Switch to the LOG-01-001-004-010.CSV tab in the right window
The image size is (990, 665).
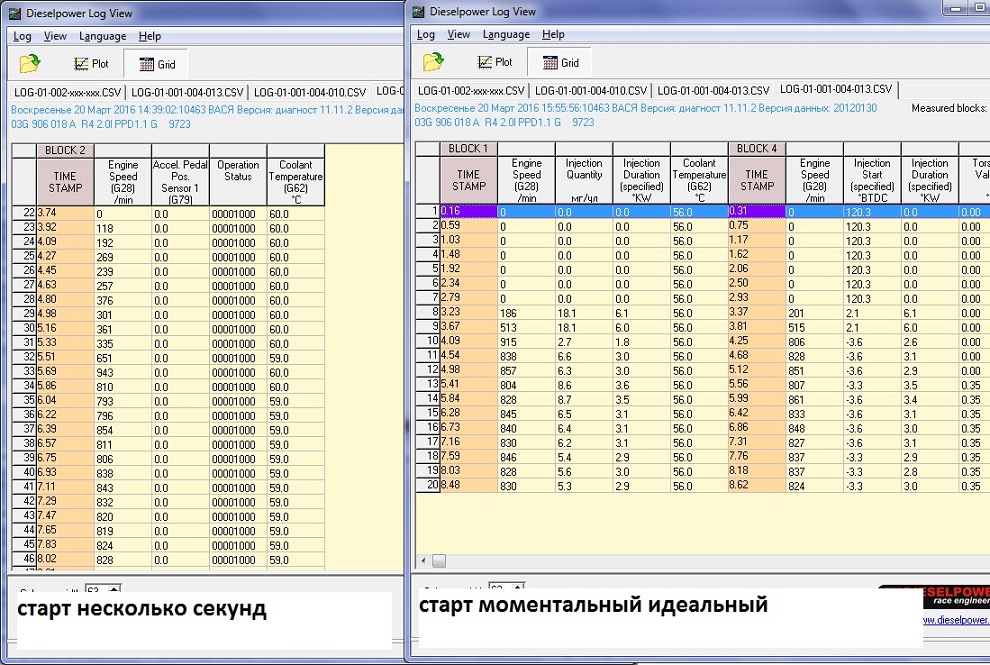[590, 90]
